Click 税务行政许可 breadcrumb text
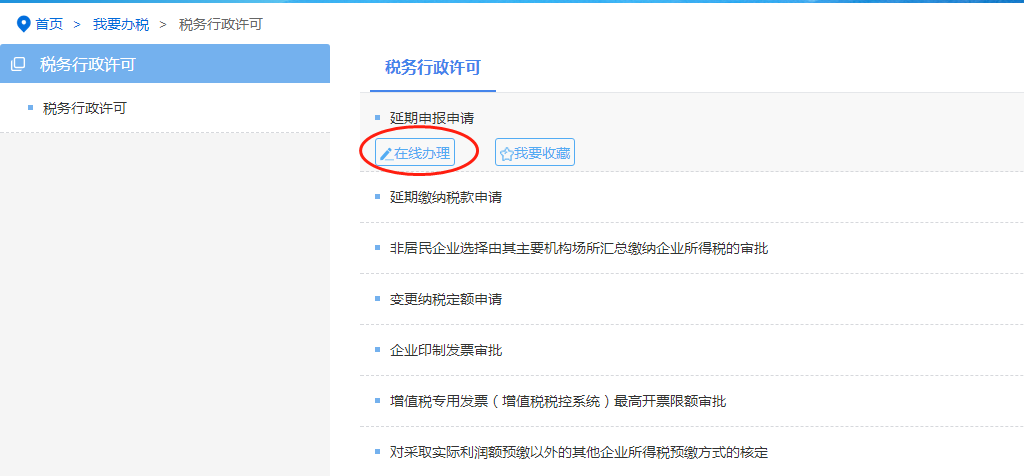This screenshot has width=1024, height=476. [221, 25]
